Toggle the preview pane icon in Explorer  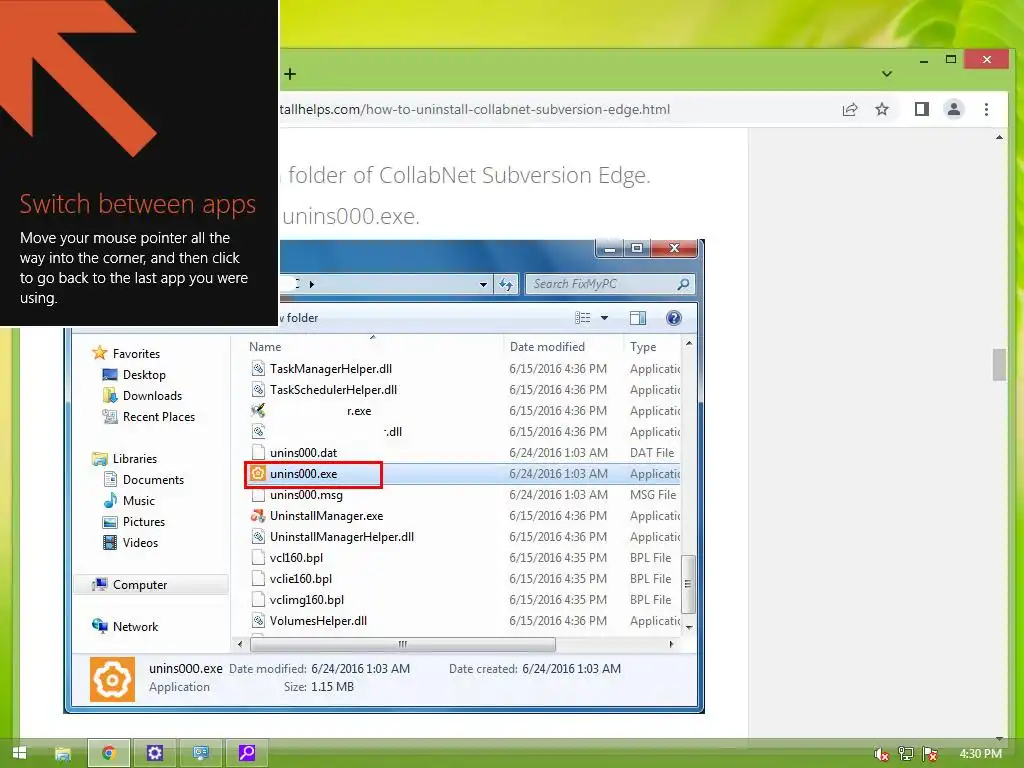point(637,318)
